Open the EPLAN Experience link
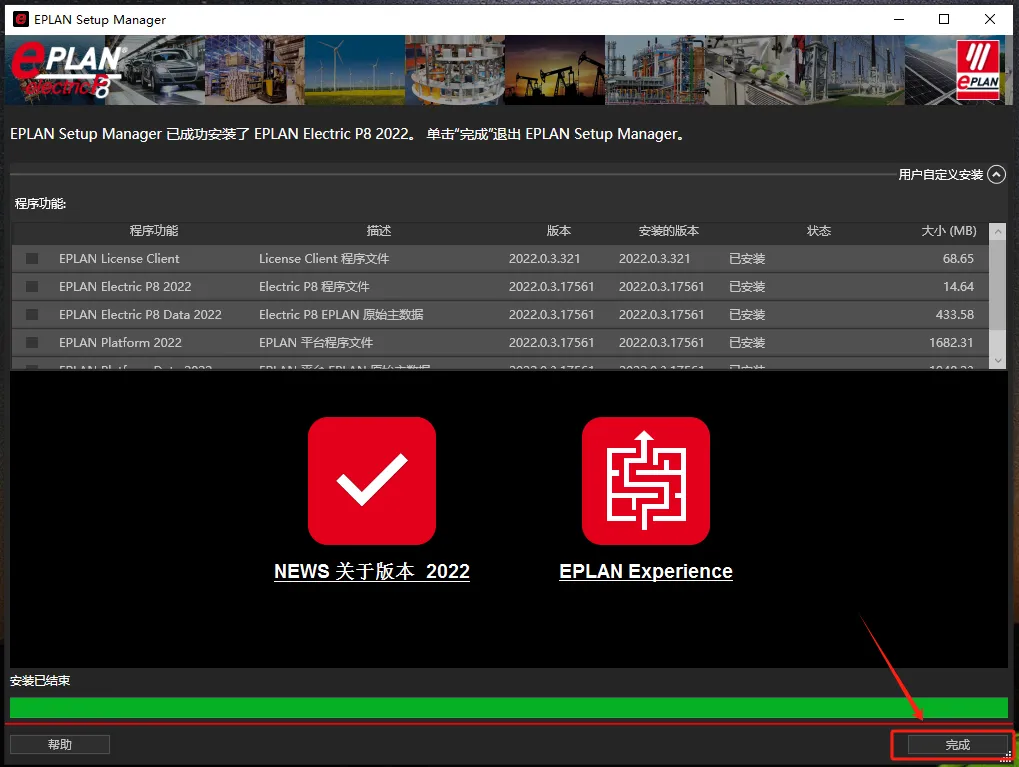 click(645, 571)
